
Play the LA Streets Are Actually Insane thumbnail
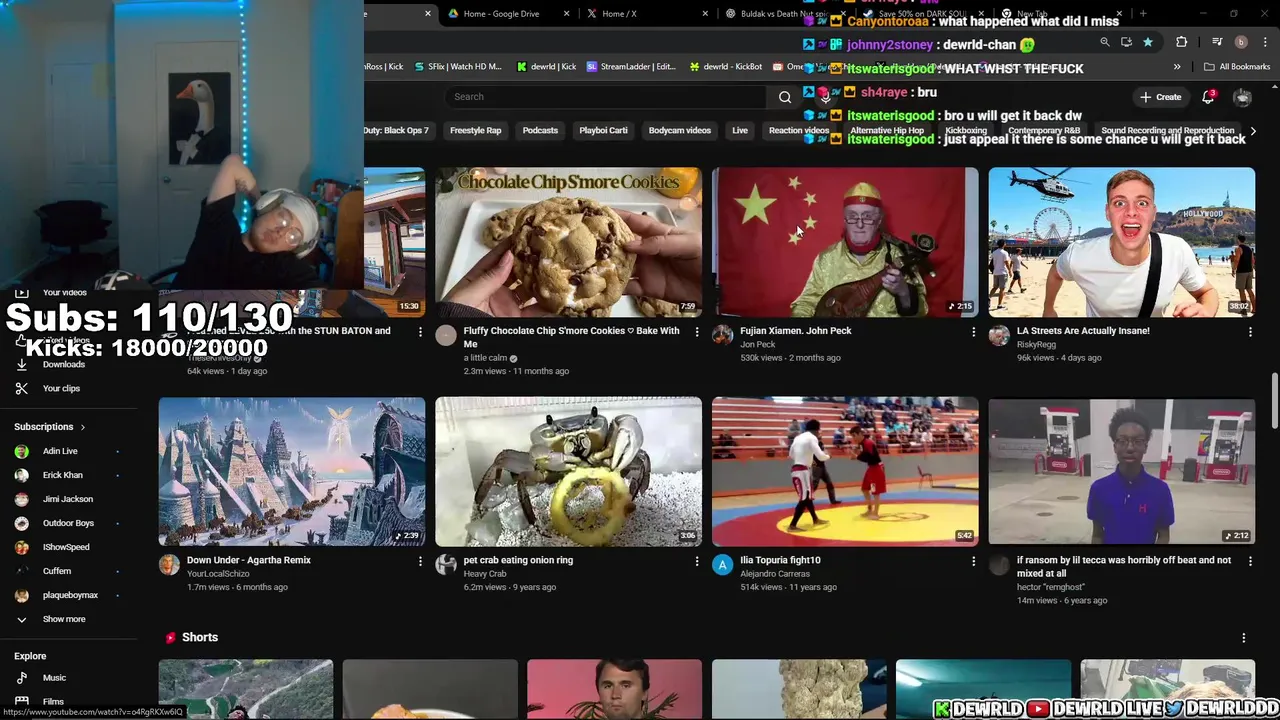[1122, 242]
